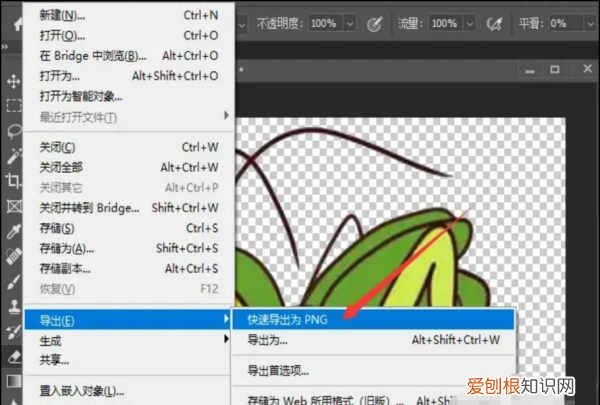Enable airbrush-style build-up icon
Image resolution: width=600 pixels, height=405 pixels.
coord(494,24)
